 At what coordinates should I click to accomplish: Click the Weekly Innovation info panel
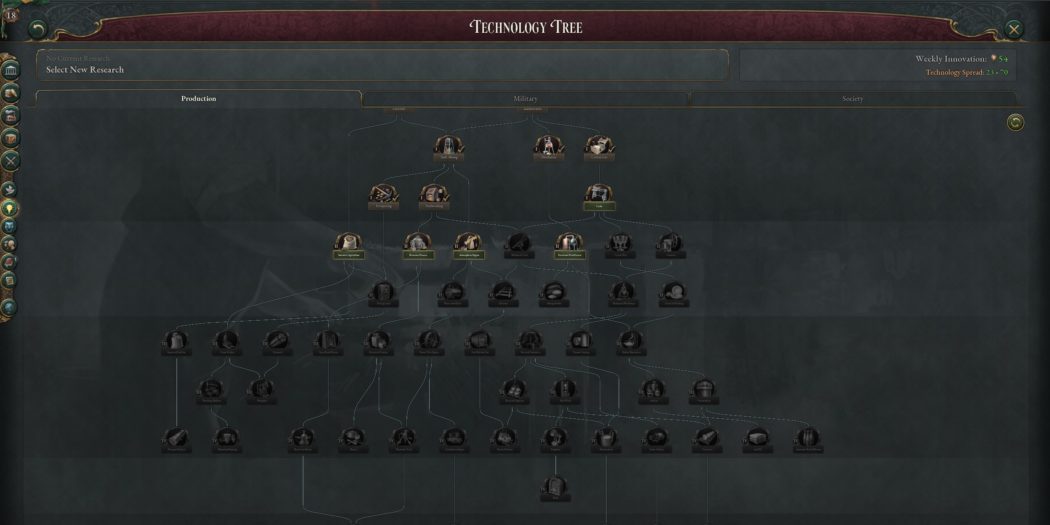(877, 65)
